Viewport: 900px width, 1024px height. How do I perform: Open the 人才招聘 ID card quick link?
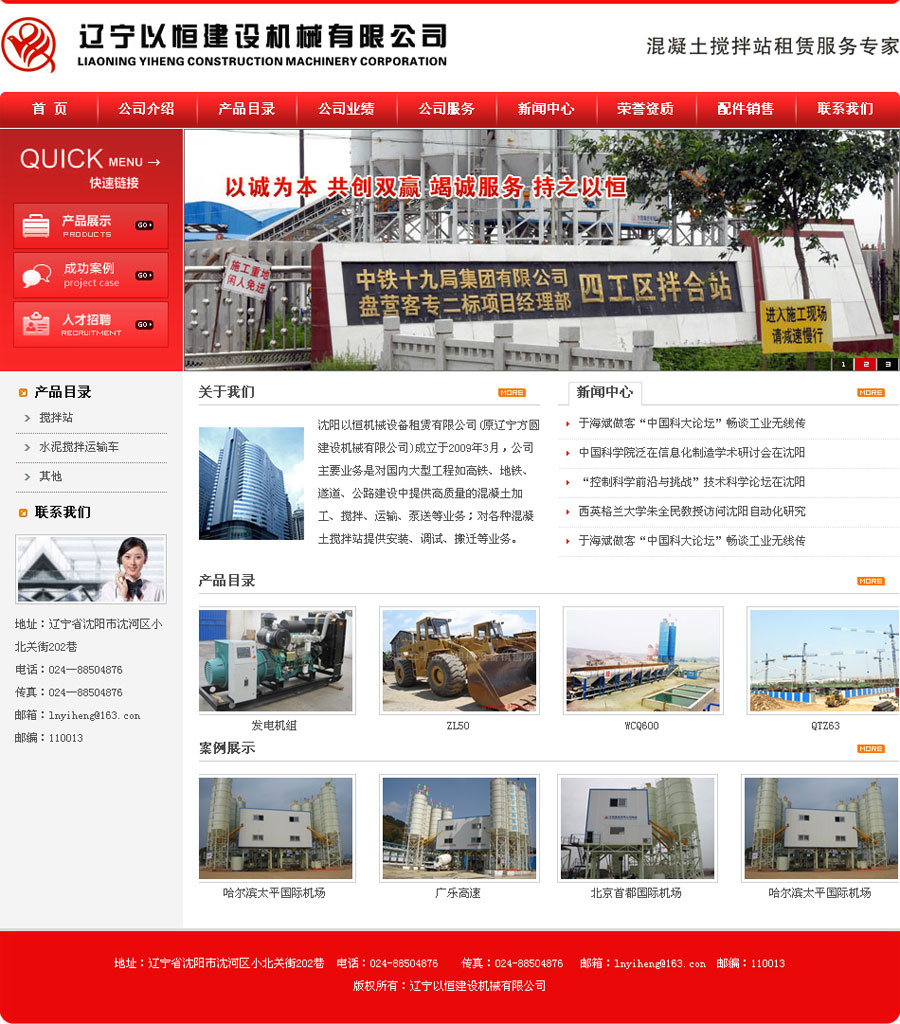pos(91,324)
